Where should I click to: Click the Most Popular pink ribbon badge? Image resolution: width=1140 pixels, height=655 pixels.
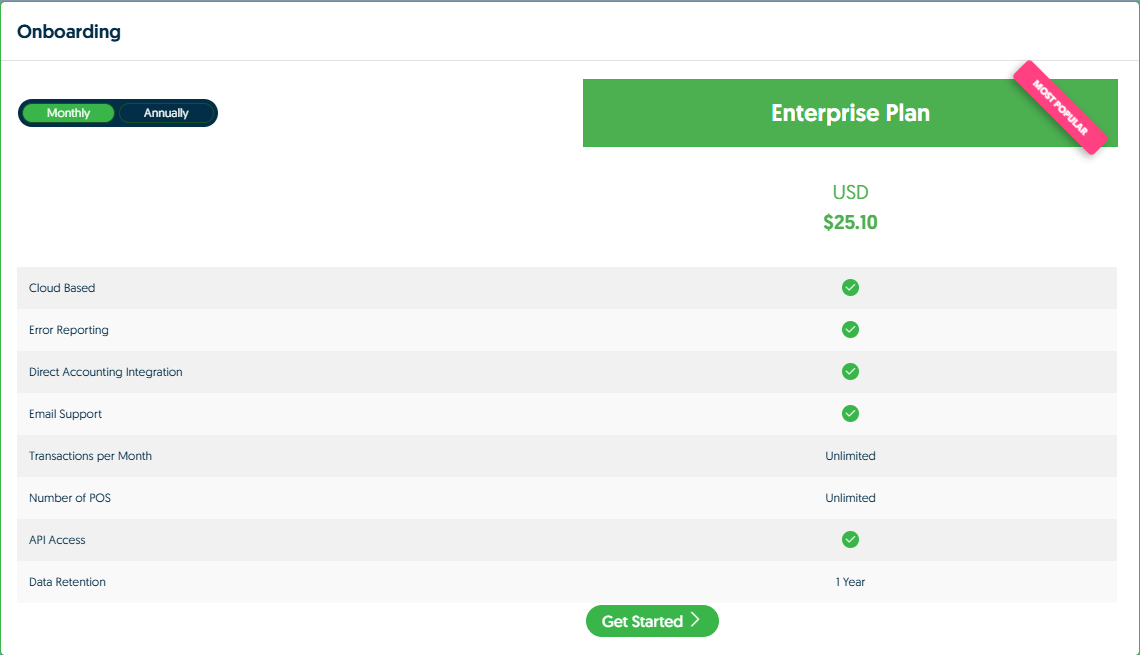[1060, 108]
